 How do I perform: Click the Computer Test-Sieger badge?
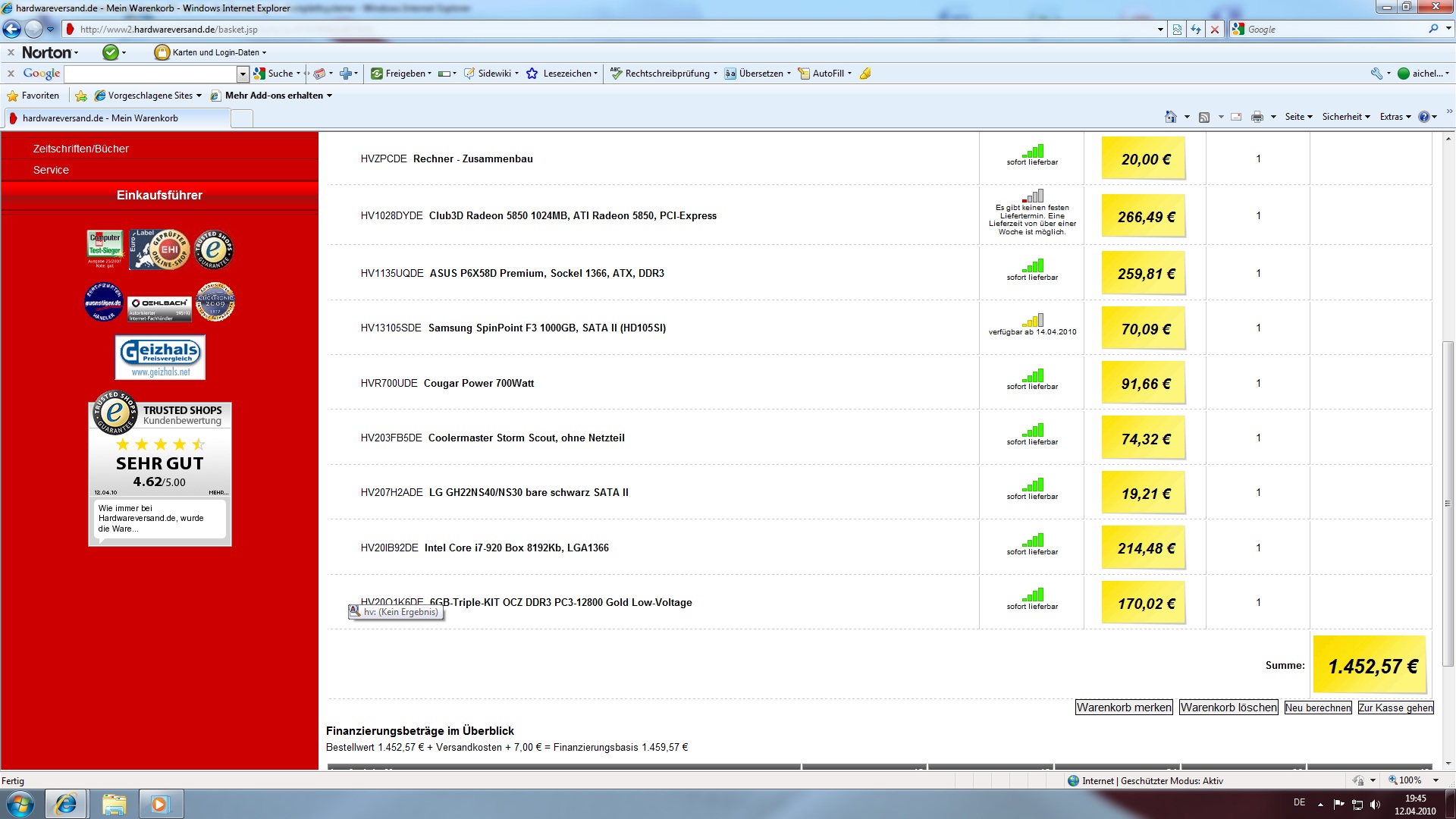105,249
